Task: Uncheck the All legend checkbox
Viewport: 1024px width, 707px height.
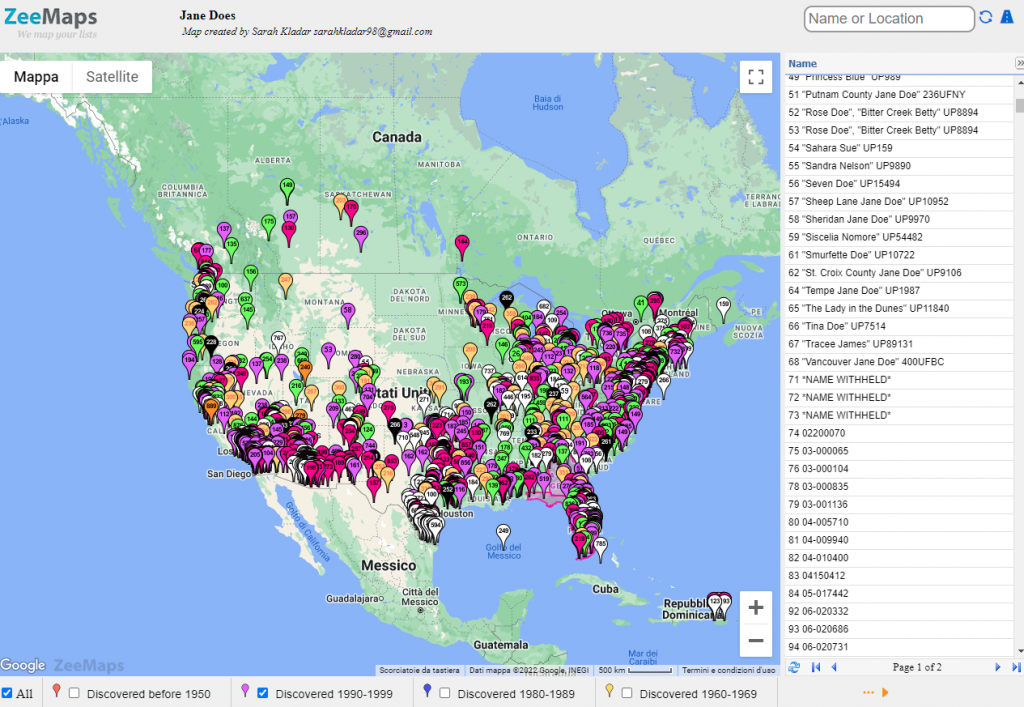Action: pyautogui.click(x=8, y=693)
